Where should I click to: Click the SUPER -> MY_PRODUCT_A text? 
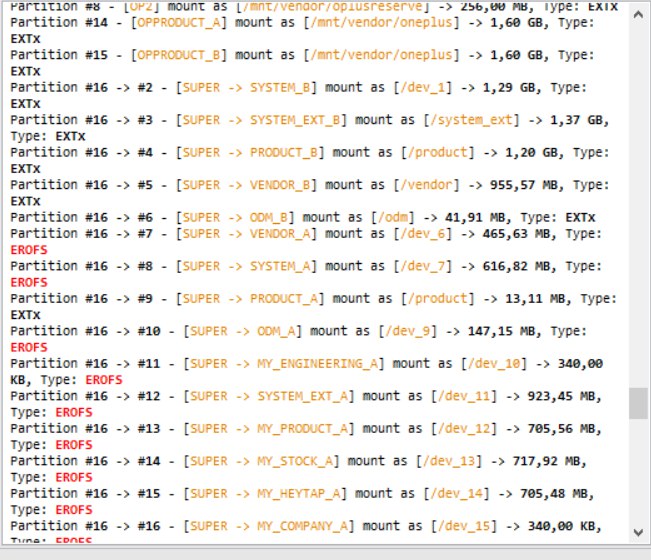[269, 428]
